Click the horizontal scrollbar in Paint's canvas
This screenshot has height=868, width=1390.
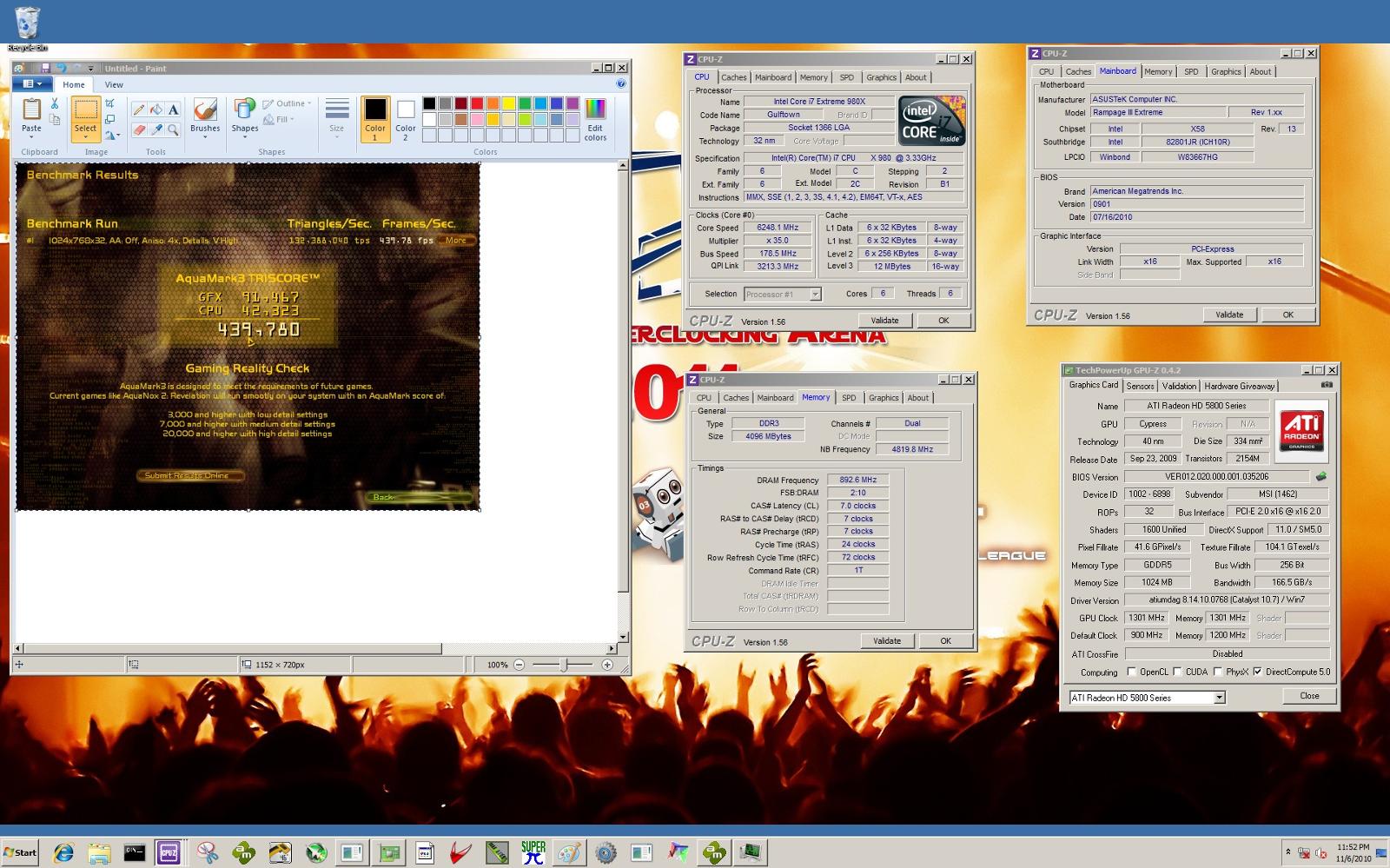(233, 648)
